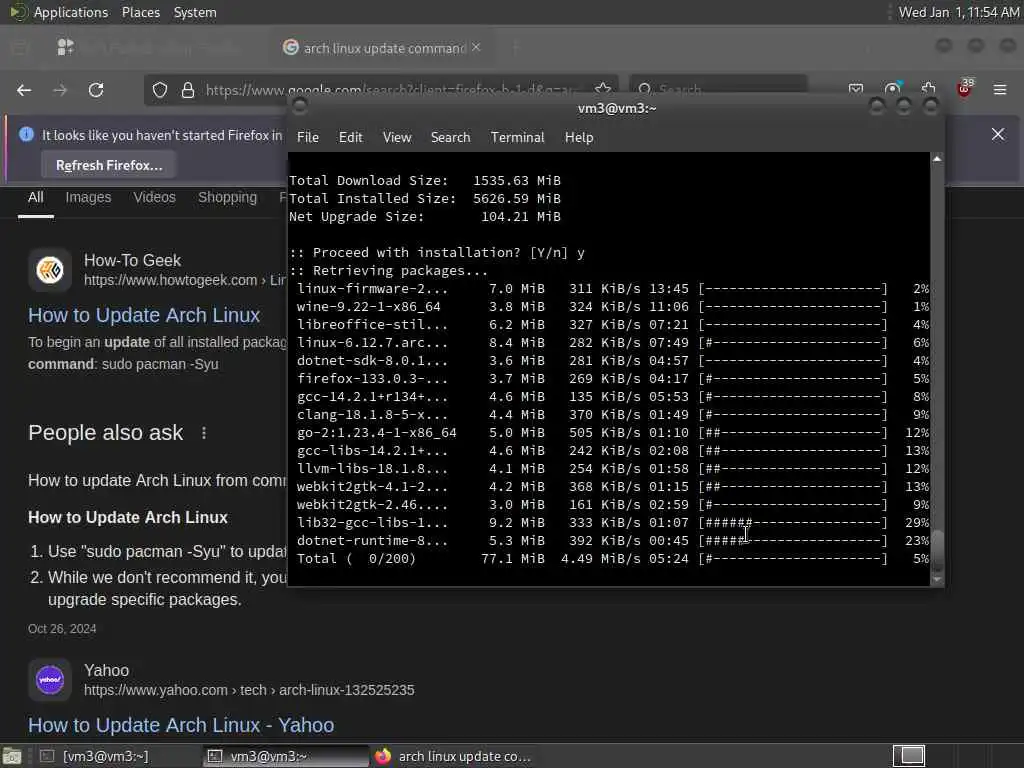Go back in Firefox using the back arrow
1024x768 pixels.
24,90
